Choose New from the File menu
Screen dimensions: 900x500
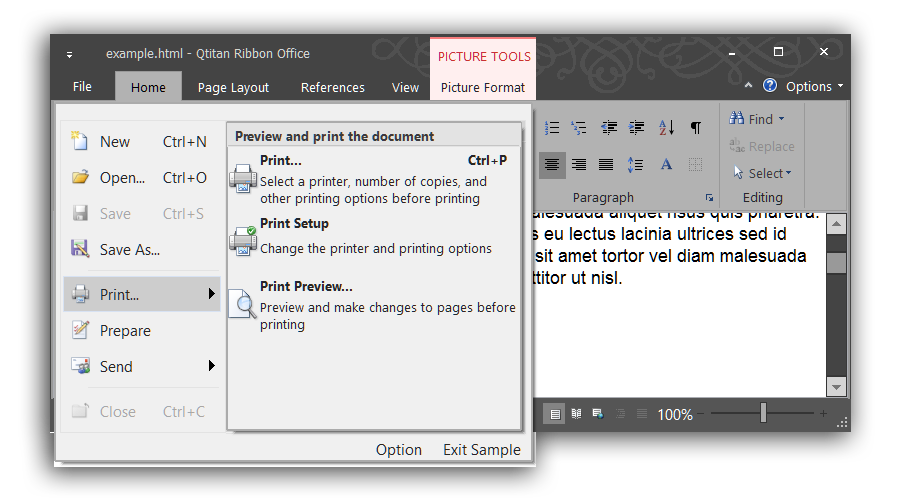coord(114,142)
